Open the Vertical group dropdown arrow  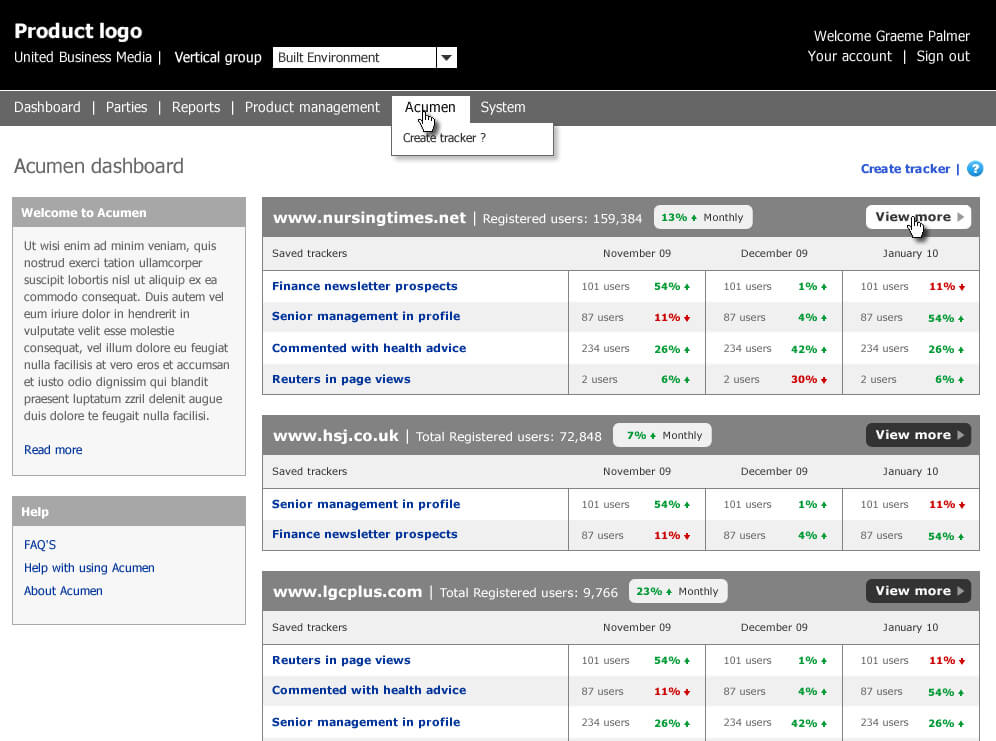(447, 58)
